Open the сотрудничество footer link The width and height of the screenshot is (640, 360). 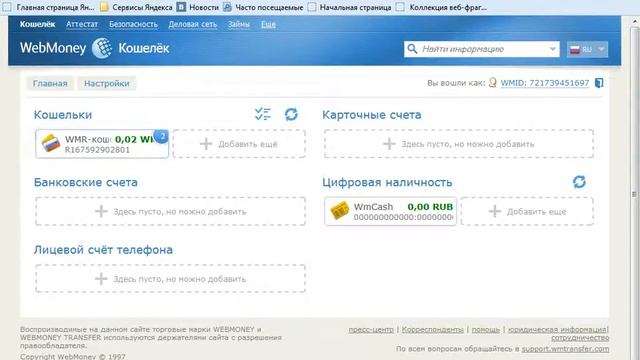[580, 338]
